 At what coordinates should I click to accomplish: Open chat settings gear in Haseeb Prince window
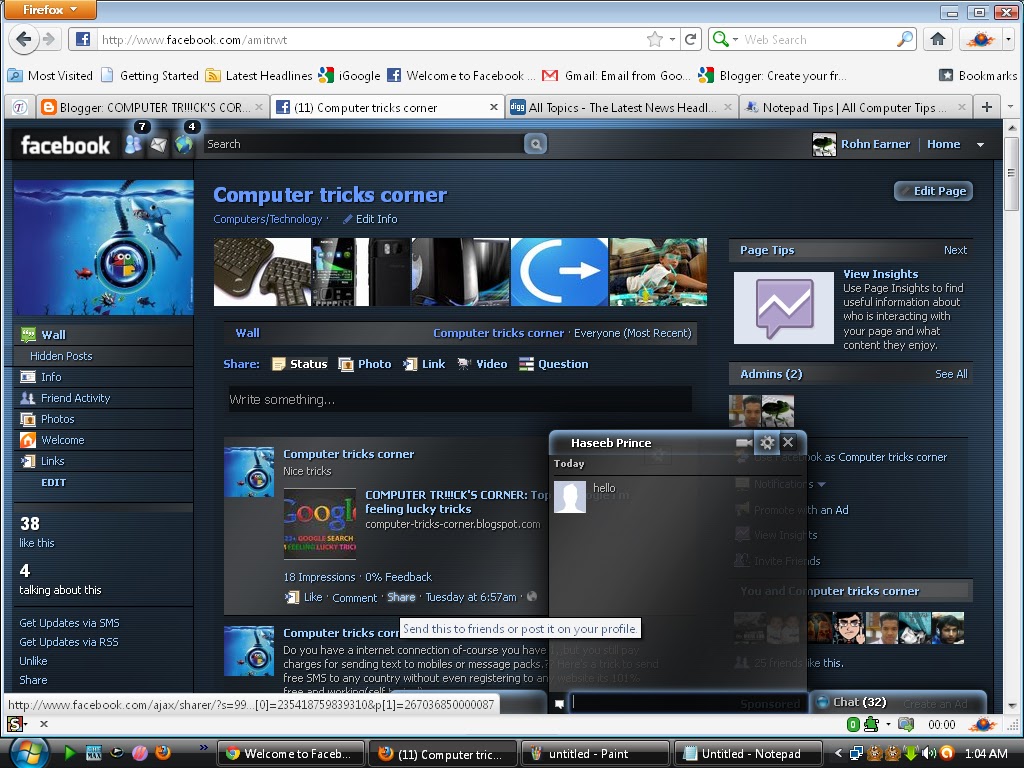pos(767,442)
